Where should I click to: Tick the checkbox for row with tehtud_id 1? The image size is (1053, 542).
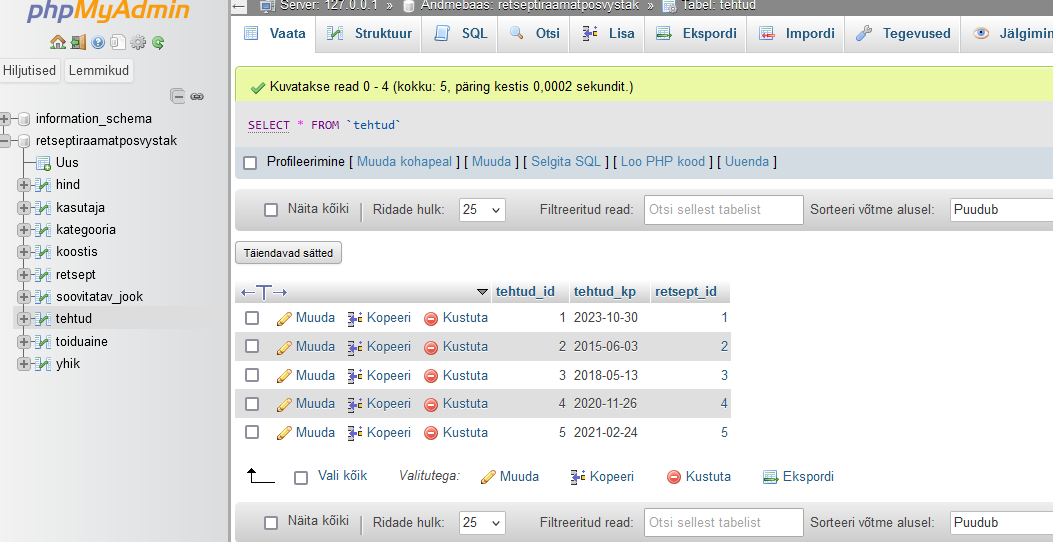[252, 318]
